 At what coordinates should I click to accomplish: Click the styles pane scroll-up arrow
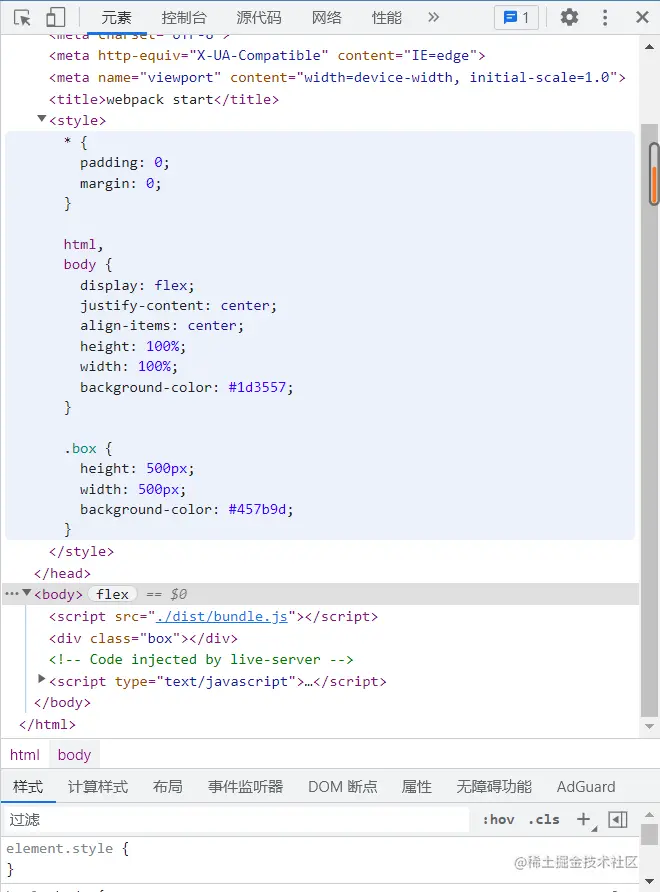649,815
